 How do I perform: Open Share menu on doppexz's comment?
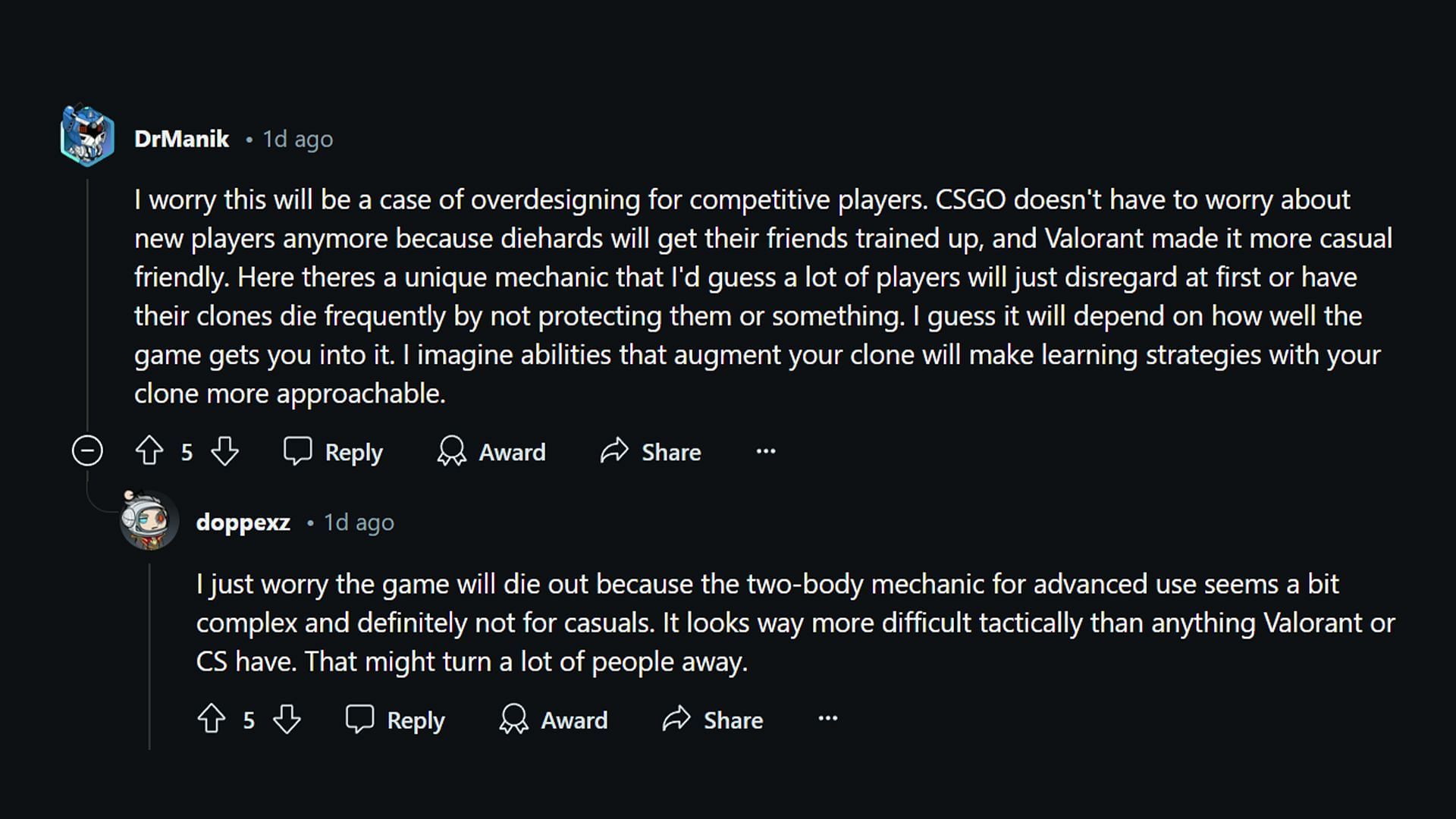tap(714, 718)
